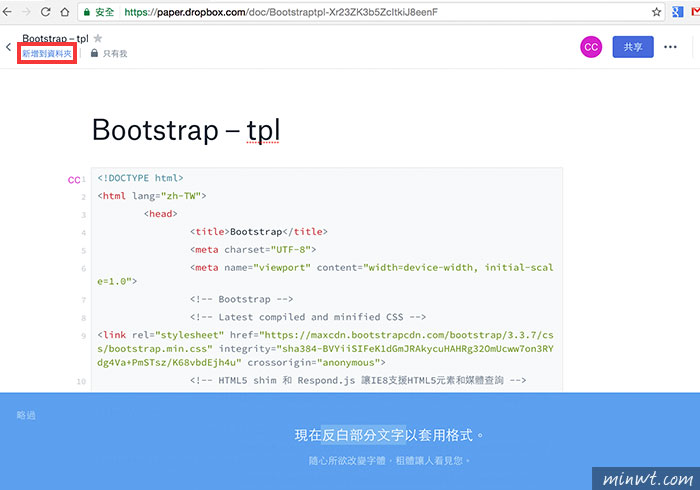This screenshot has height=490, width=700.
Task: Click the meta charset="UTF-8" line
Action: [x=253, y=249]
